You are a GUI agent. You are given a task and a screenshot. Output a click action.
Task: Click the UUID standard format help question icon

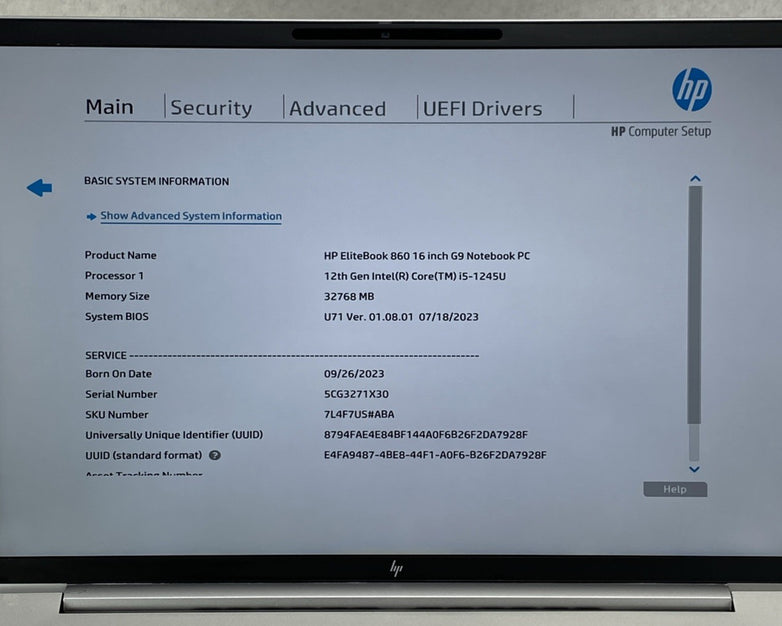tap(215, 455)
